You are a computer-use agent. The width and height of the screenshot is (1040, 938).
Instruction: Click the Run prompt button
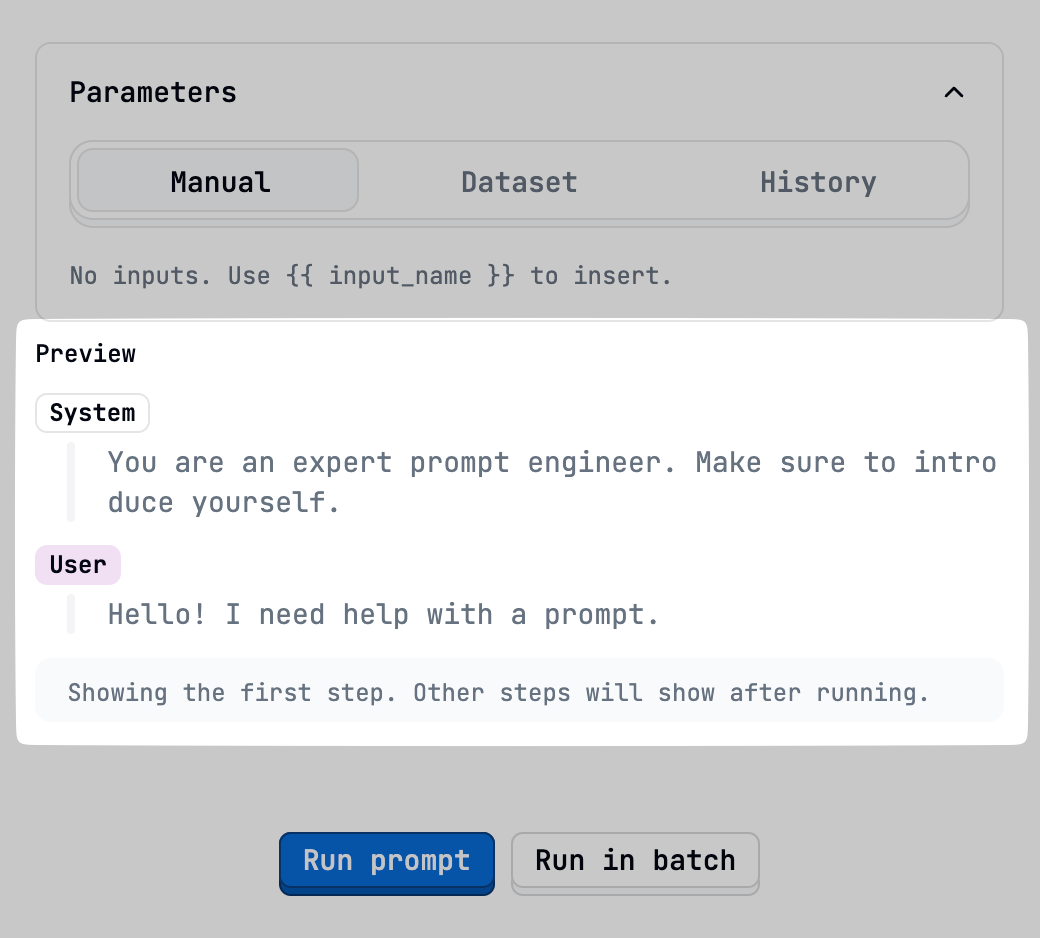tap(386, 861)
